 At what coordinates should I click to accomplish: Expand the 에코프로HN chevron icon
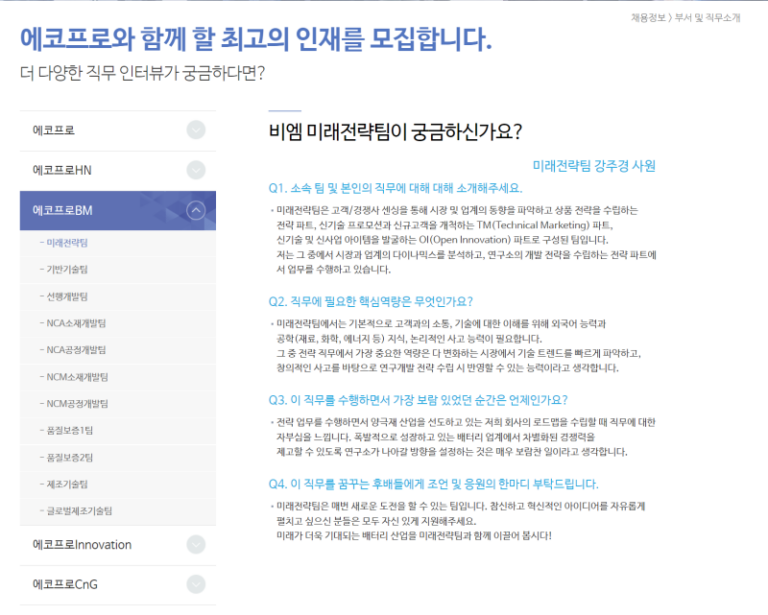click(x=196, y=169)
